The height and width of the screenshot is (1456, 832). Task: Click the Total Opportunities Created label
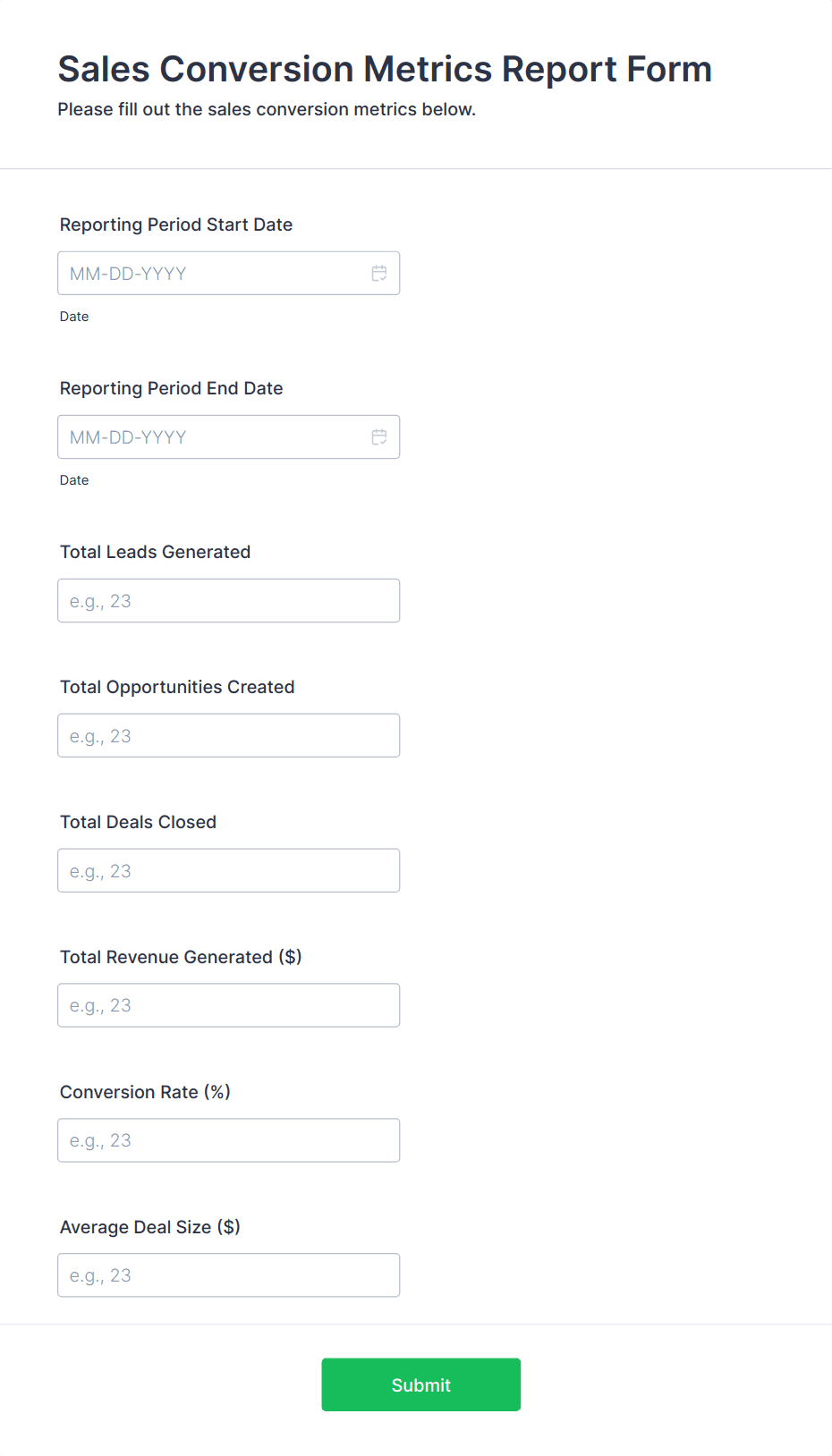177,688
